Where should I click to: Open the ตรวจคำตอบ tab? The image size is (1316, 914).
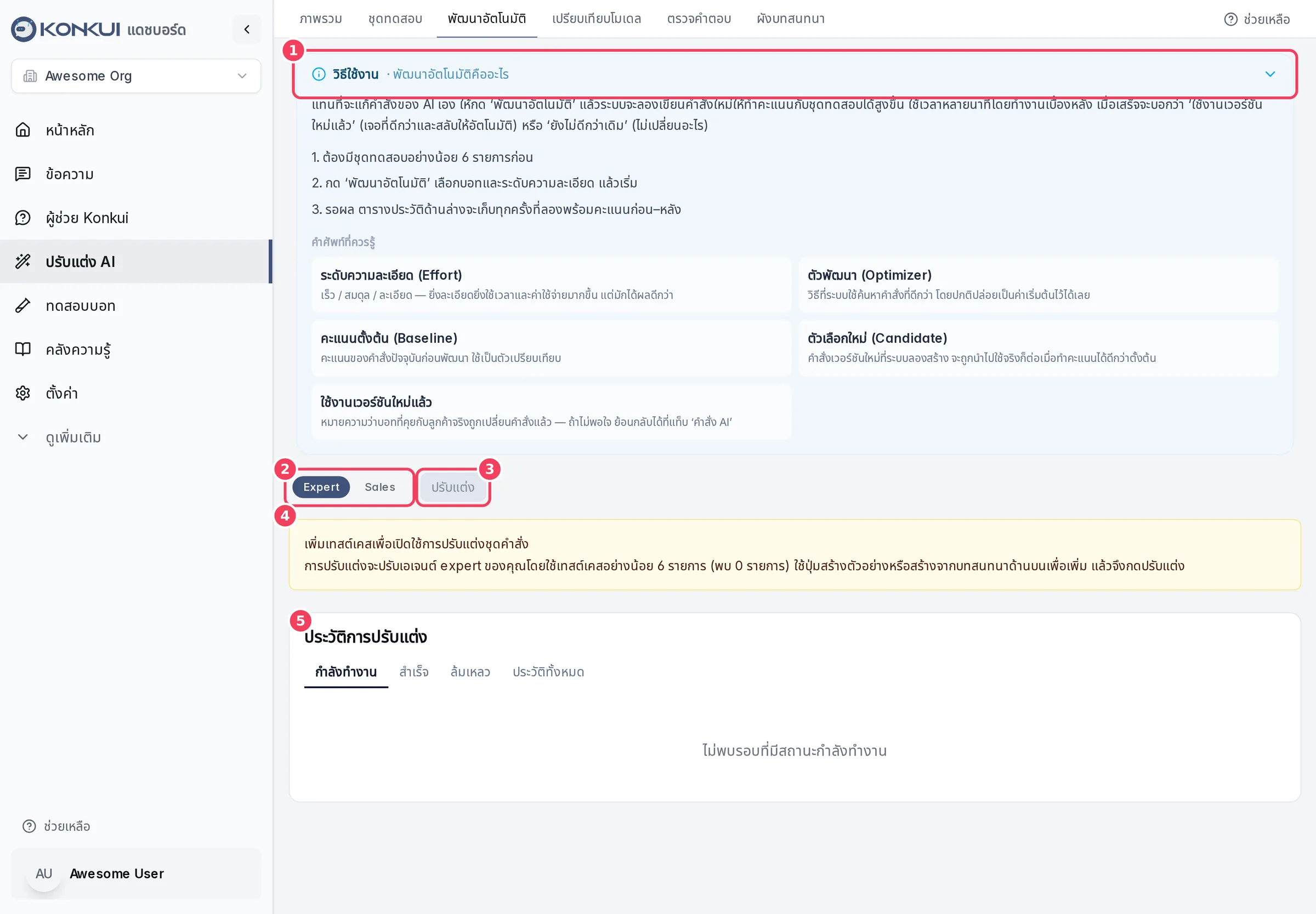[699, 19]
